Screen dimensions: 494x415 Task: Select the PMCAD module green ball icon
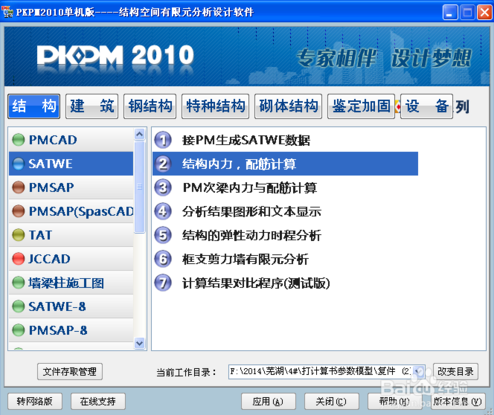click(x=18, y=140)
